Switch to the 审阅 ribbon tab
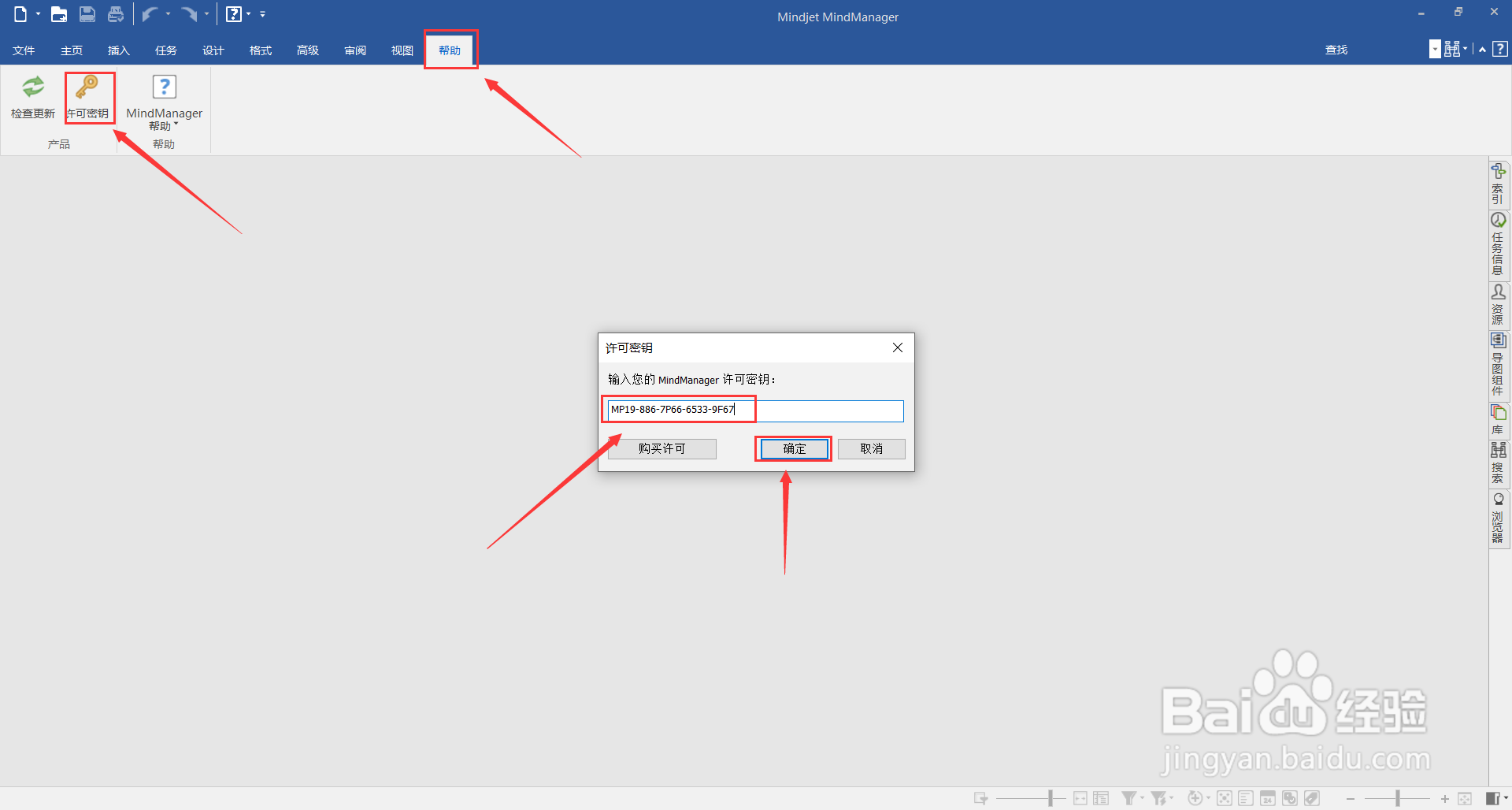 [x=355, y=50]
